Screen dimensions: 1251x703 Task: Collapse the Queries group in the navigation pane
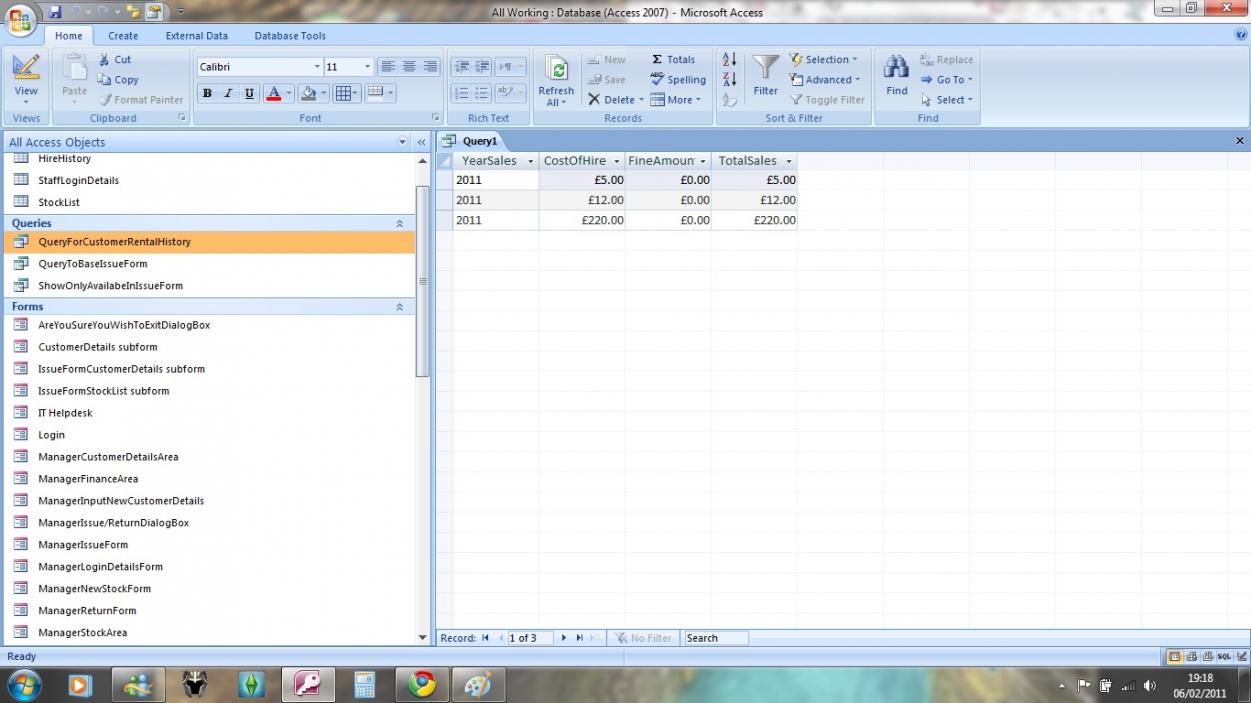pyautogui.click(x=400, y=223)
